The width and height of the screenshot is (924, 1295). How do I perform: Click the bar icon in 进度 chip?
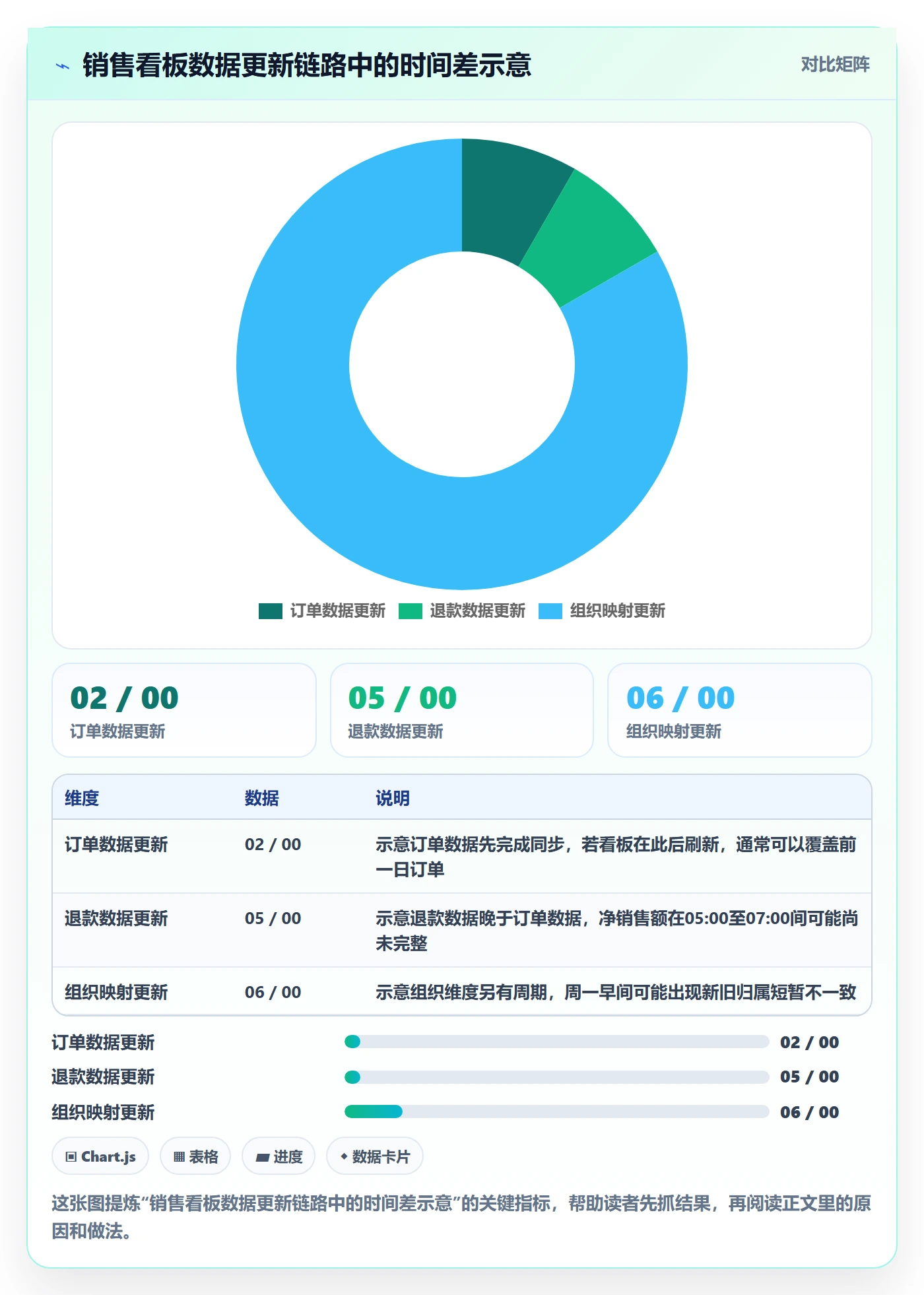(x=262, y=1158)
